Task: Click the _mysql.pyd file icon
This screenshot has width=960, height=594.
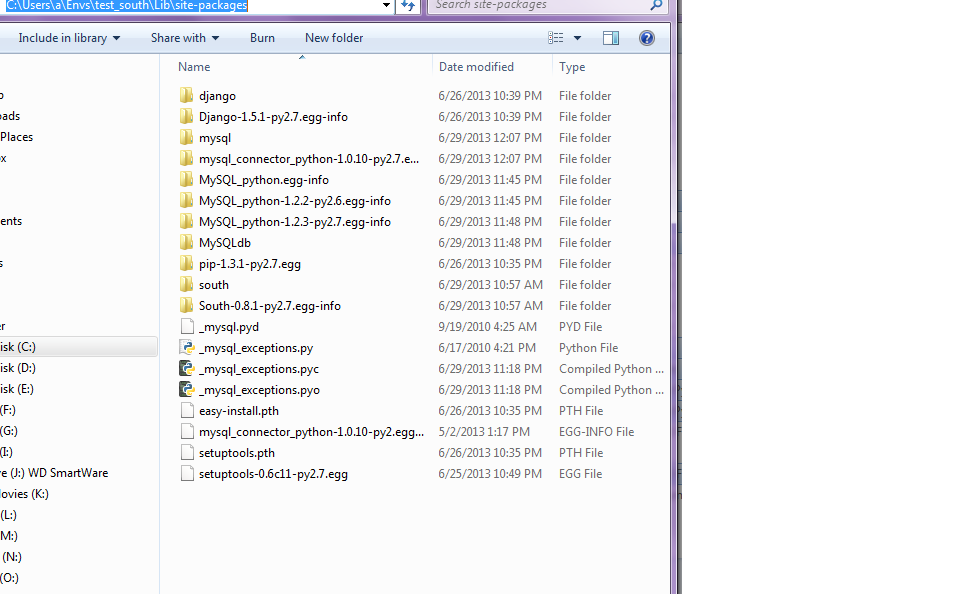Action: point(187,326)
